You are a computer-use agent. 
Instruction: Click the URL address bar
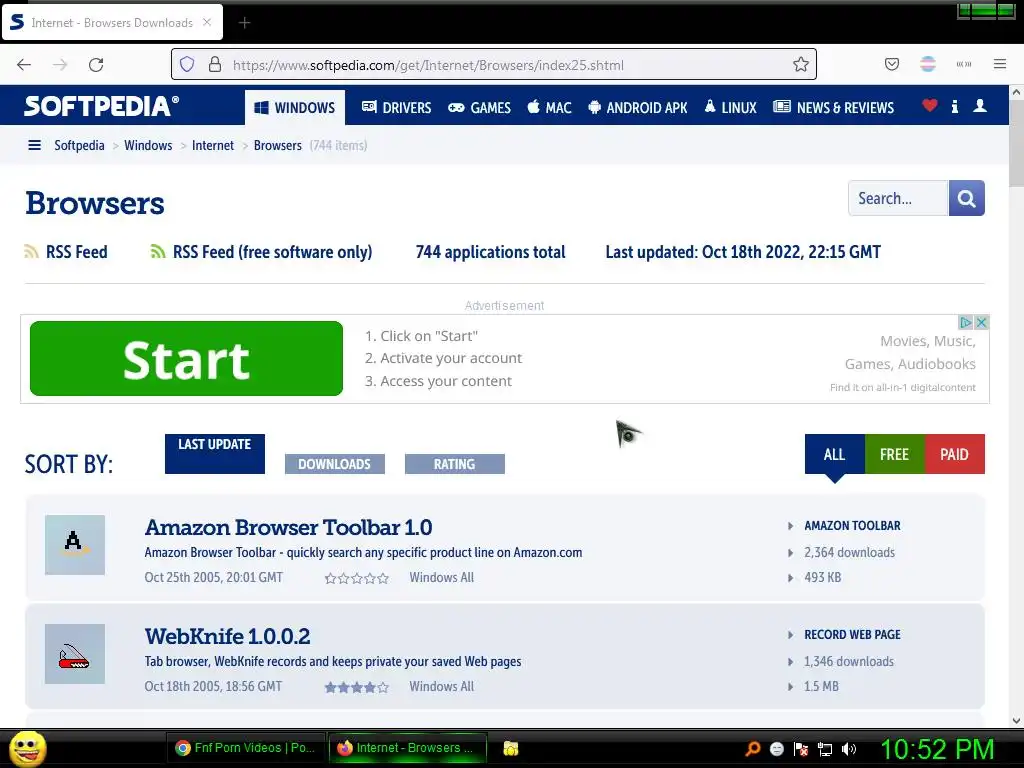494,64
